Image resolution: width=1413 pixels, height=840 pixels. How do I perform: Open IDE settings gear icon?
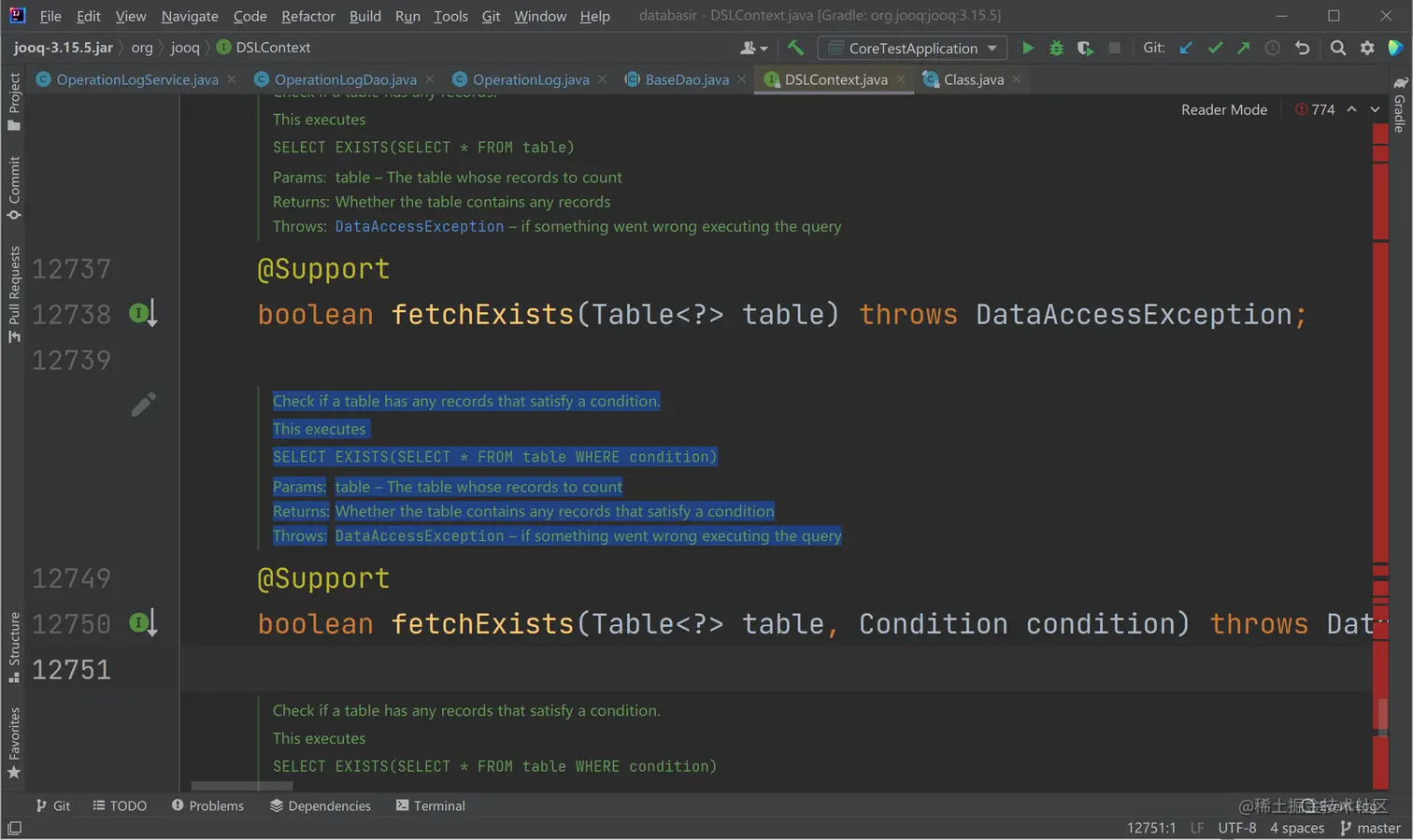point(1367,48)
